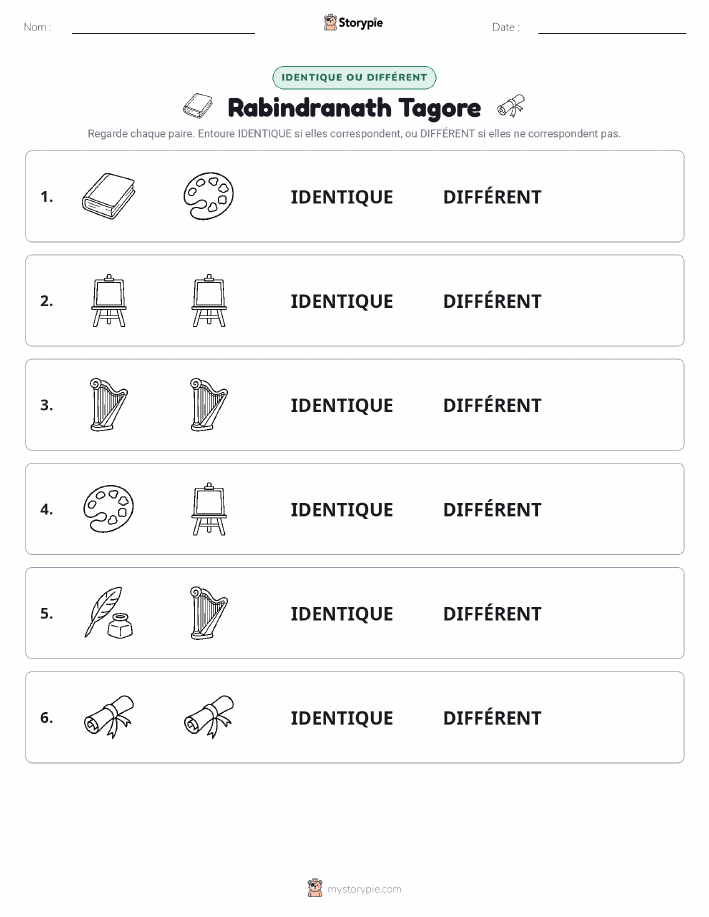The height and width of the screenshot is (917, 709).
Task: Click the harp icon in row 5
Action: (209, 613)
